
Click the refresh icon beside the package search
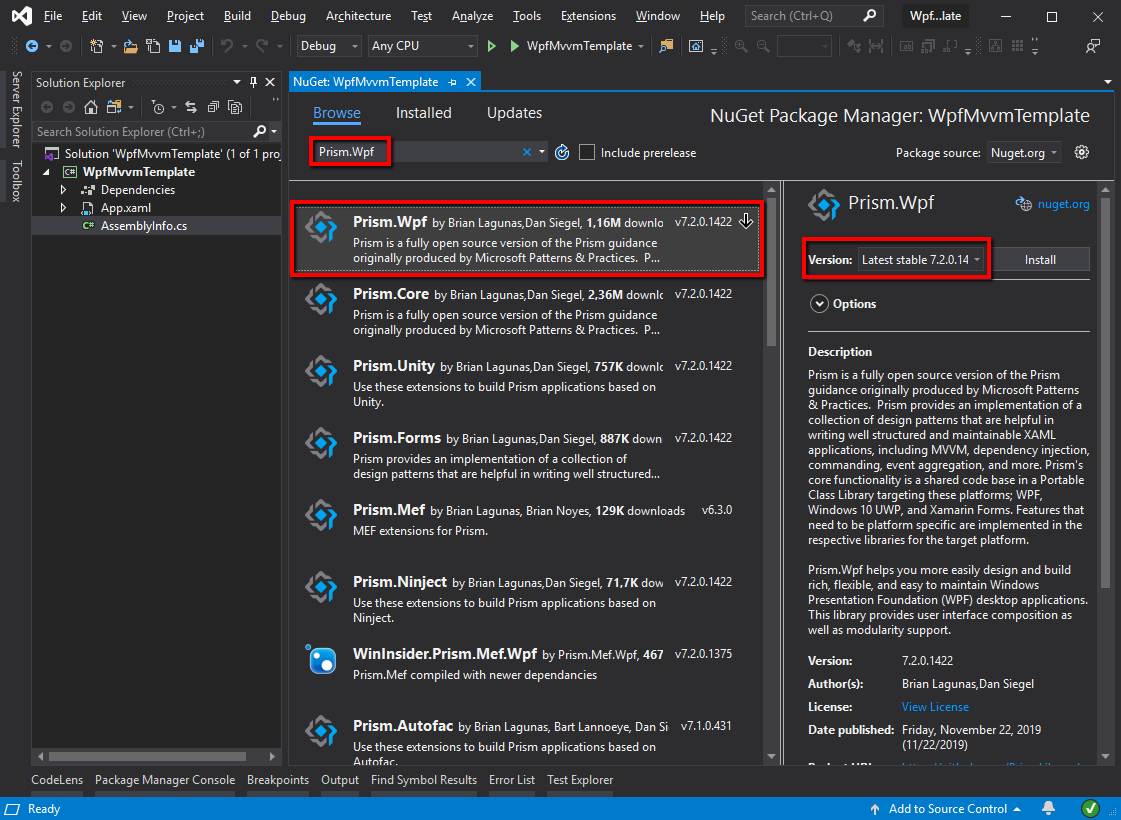pyautogui.click(x=562, y=152)
